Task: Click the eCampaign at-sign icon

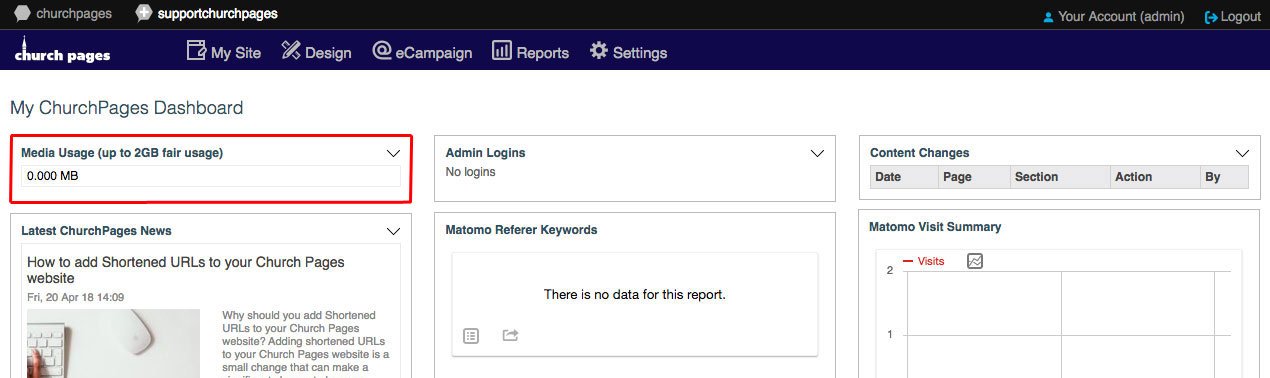Action: pos(381,51)
